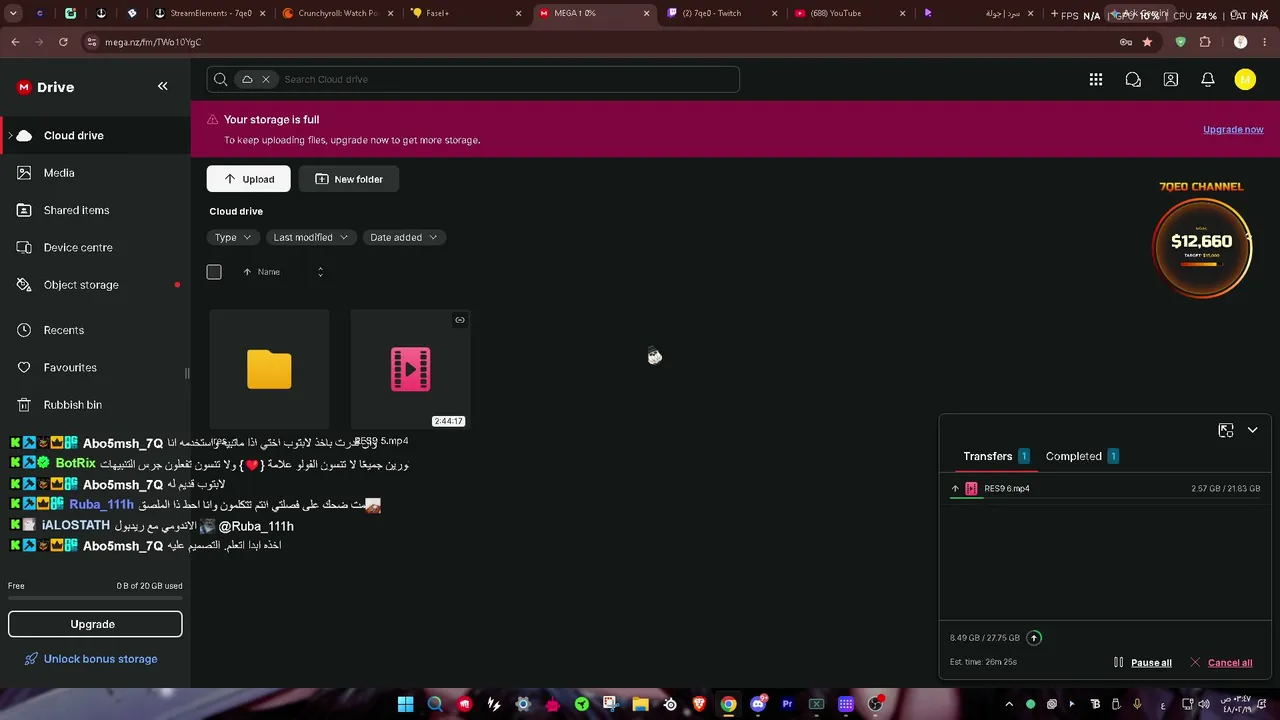Image resolution: width=1280 pixels, height=720 pixels.
Task: Open Shared items in the sidebar
Action: coord(95,210)
